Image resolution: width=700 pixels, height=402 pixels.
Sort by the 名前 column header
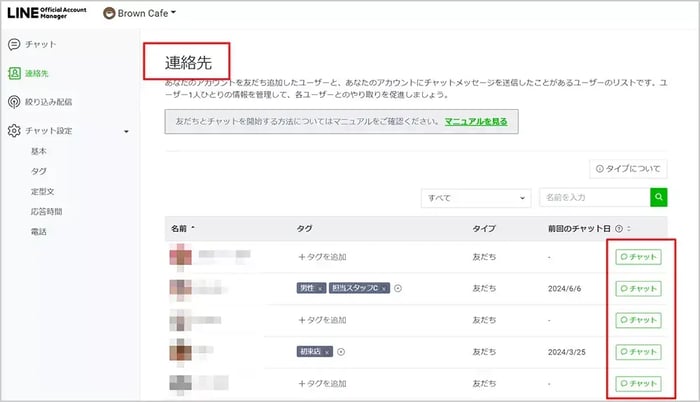(x=183, y=229)
